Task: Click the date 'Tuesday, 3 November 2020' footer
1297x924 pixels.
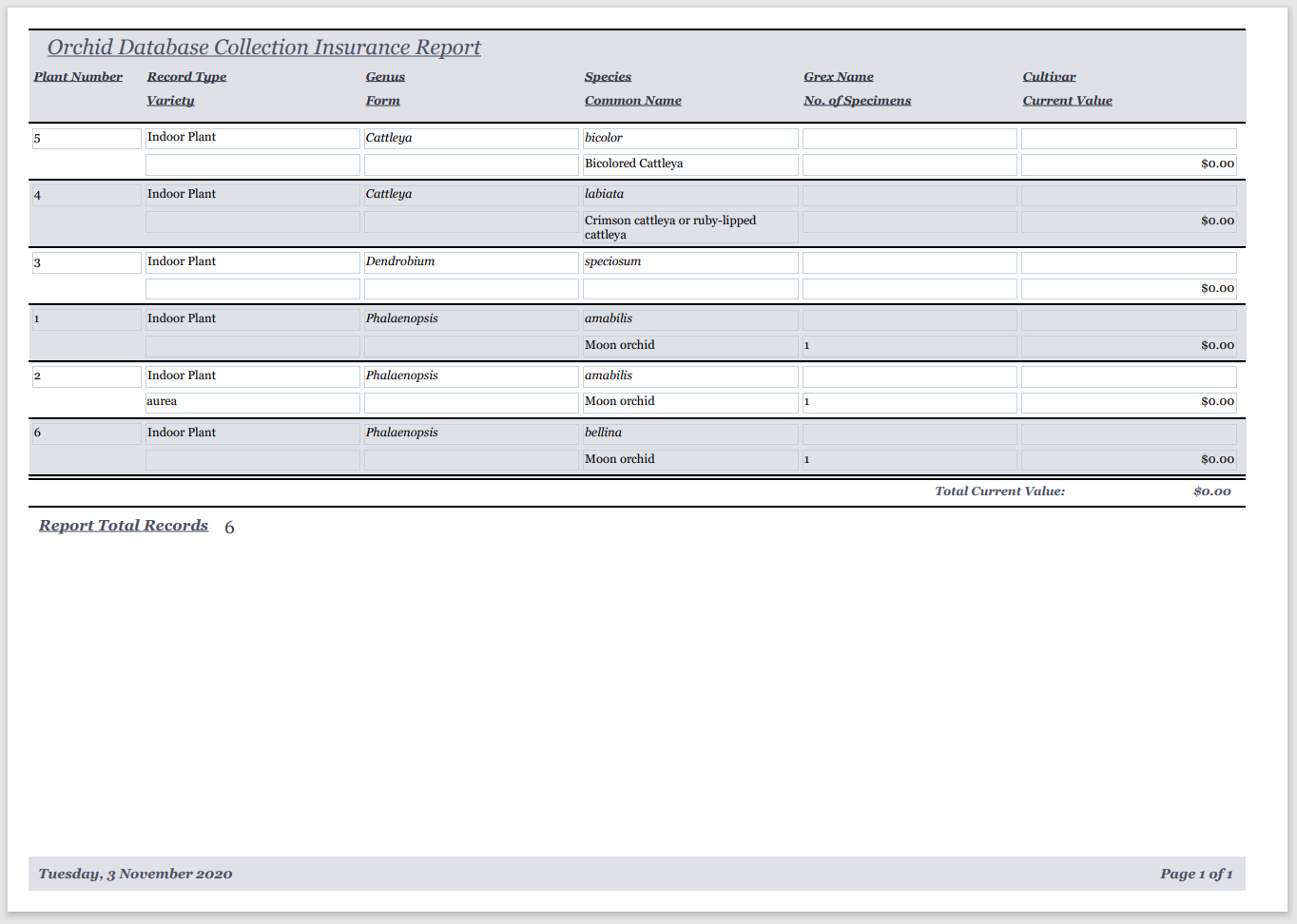Action: [136, 874]
